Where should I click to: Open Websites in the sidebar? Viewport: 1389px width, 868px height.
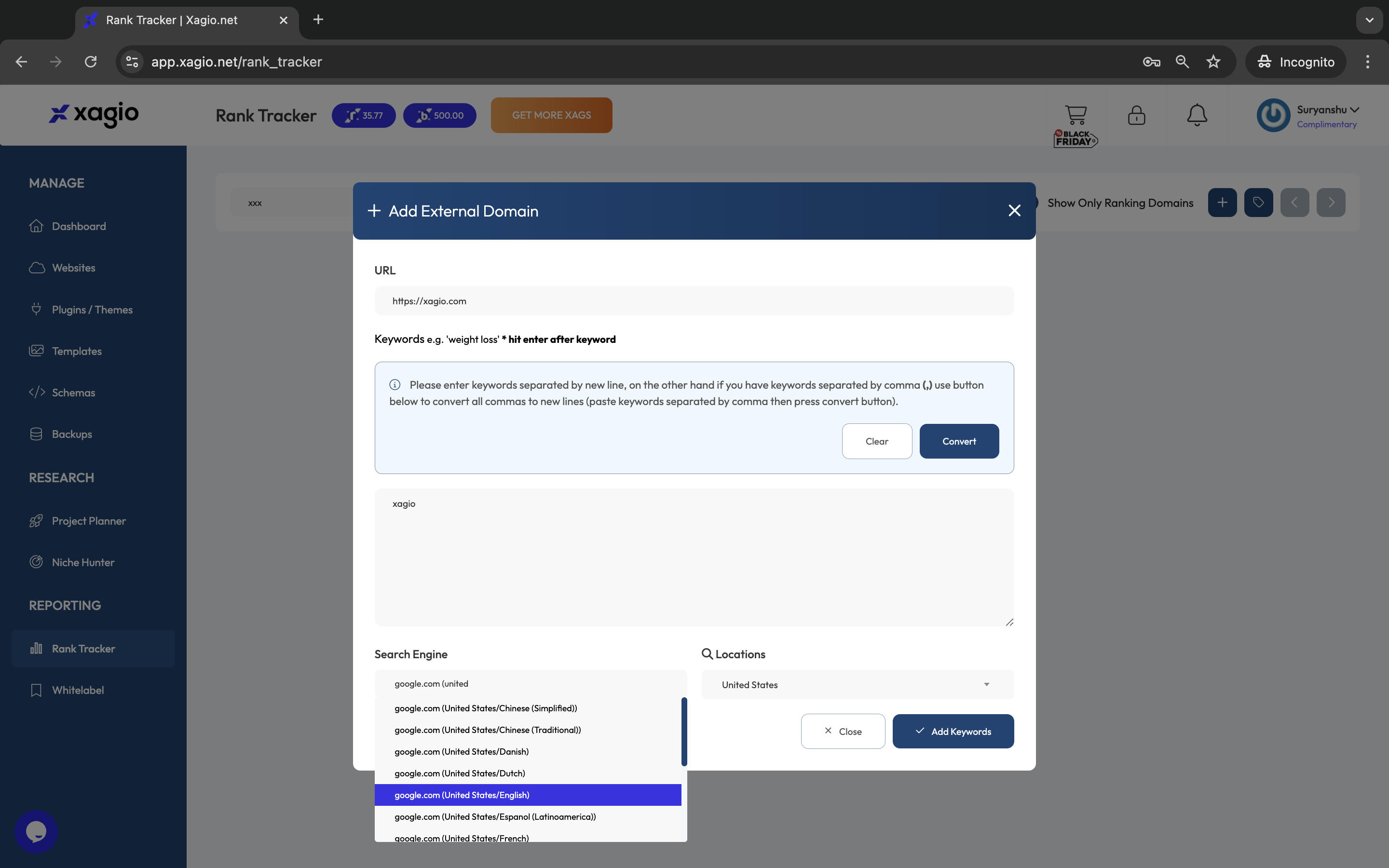tap(62, 268)
